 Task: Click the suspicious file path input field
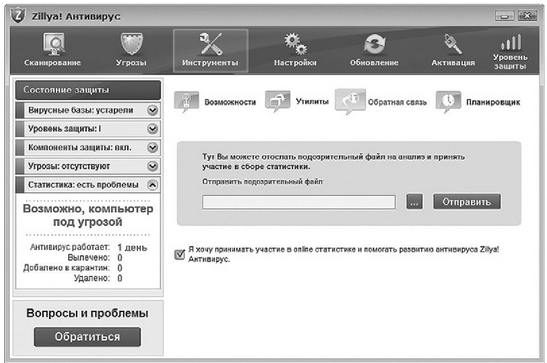point(299,202)
